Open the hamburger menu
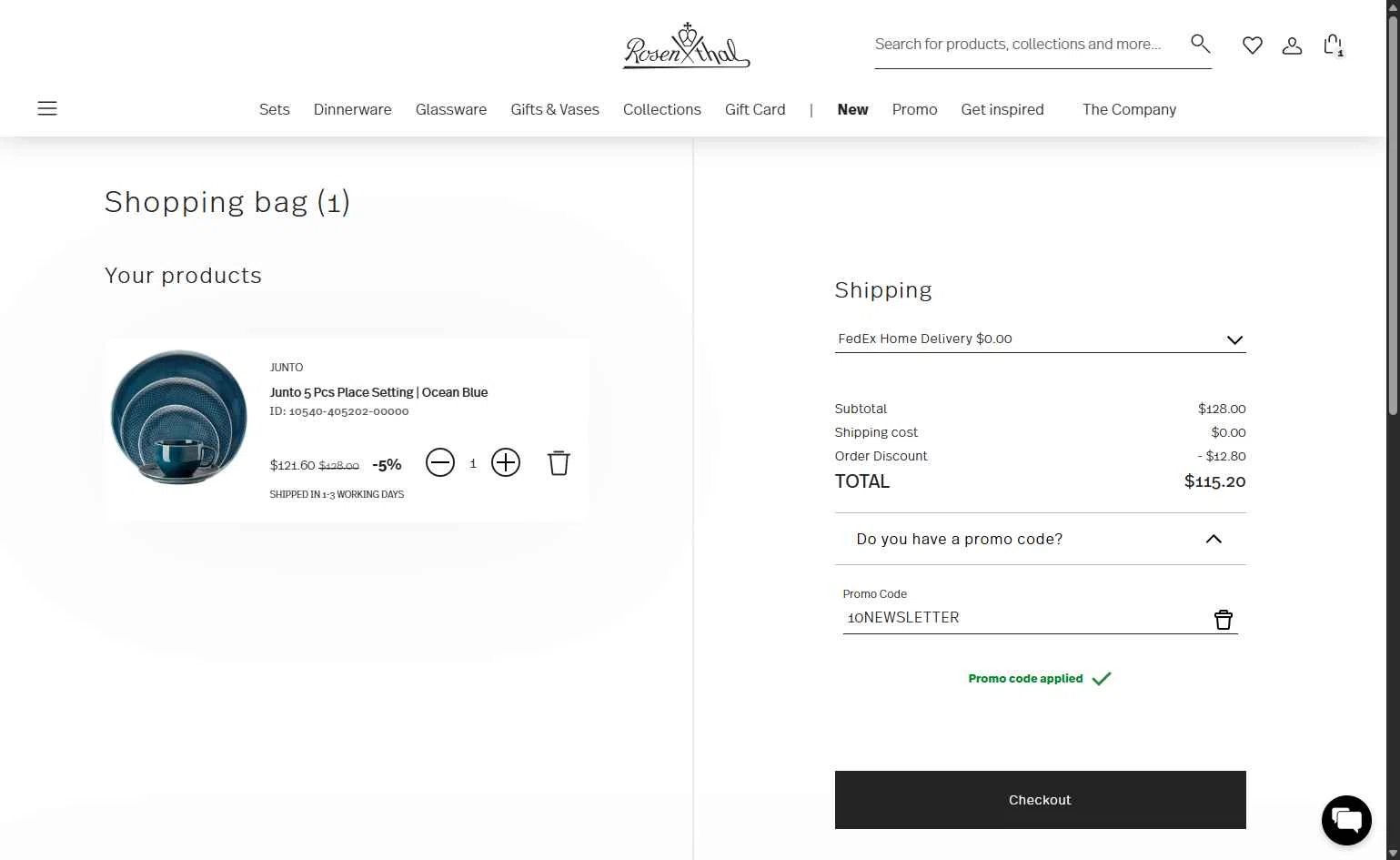Viewport: 1400px width, 860px height. point(47,108)
